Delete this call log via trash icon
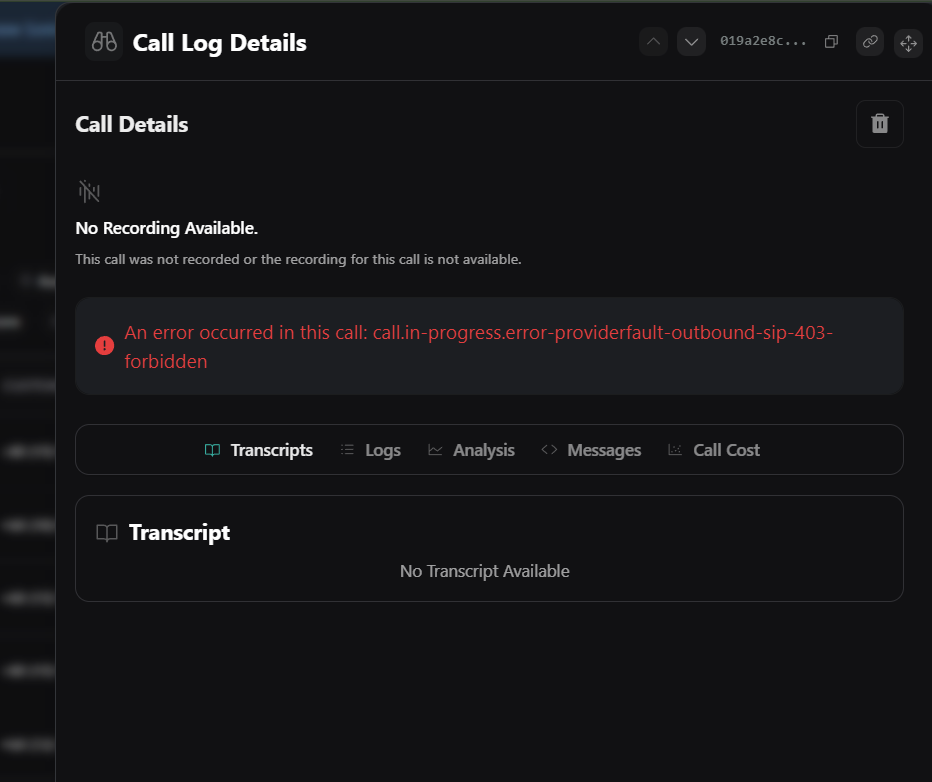 point(879,123)
